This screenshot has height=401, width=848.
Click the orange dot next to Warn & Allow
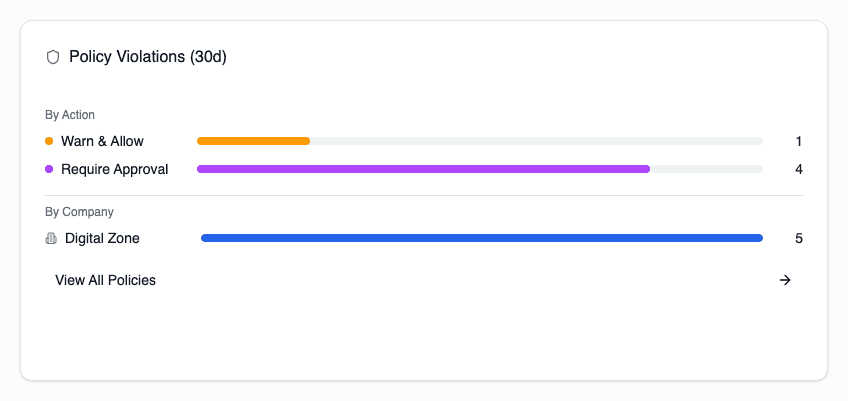click(x=49, y=141)
